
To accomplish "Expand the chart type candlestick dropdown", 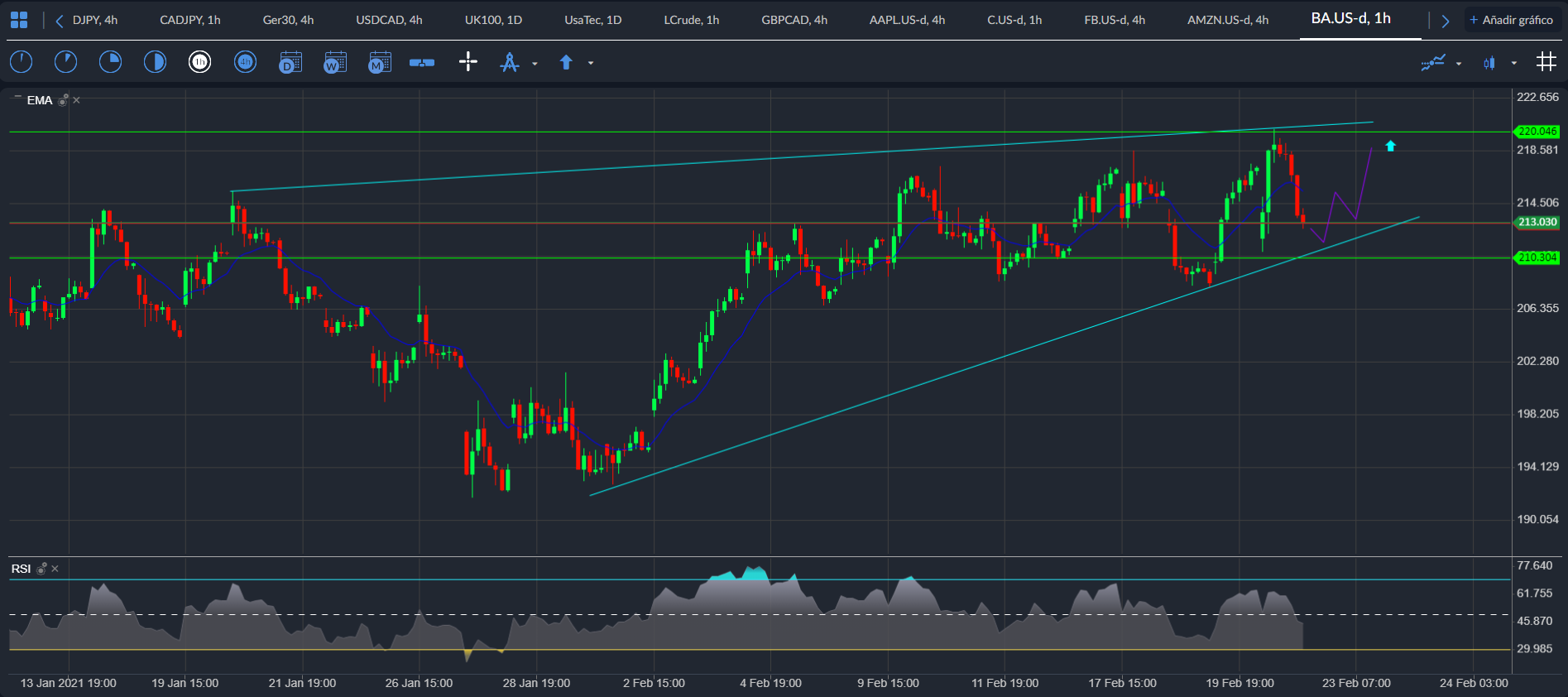I will 1514,63.
